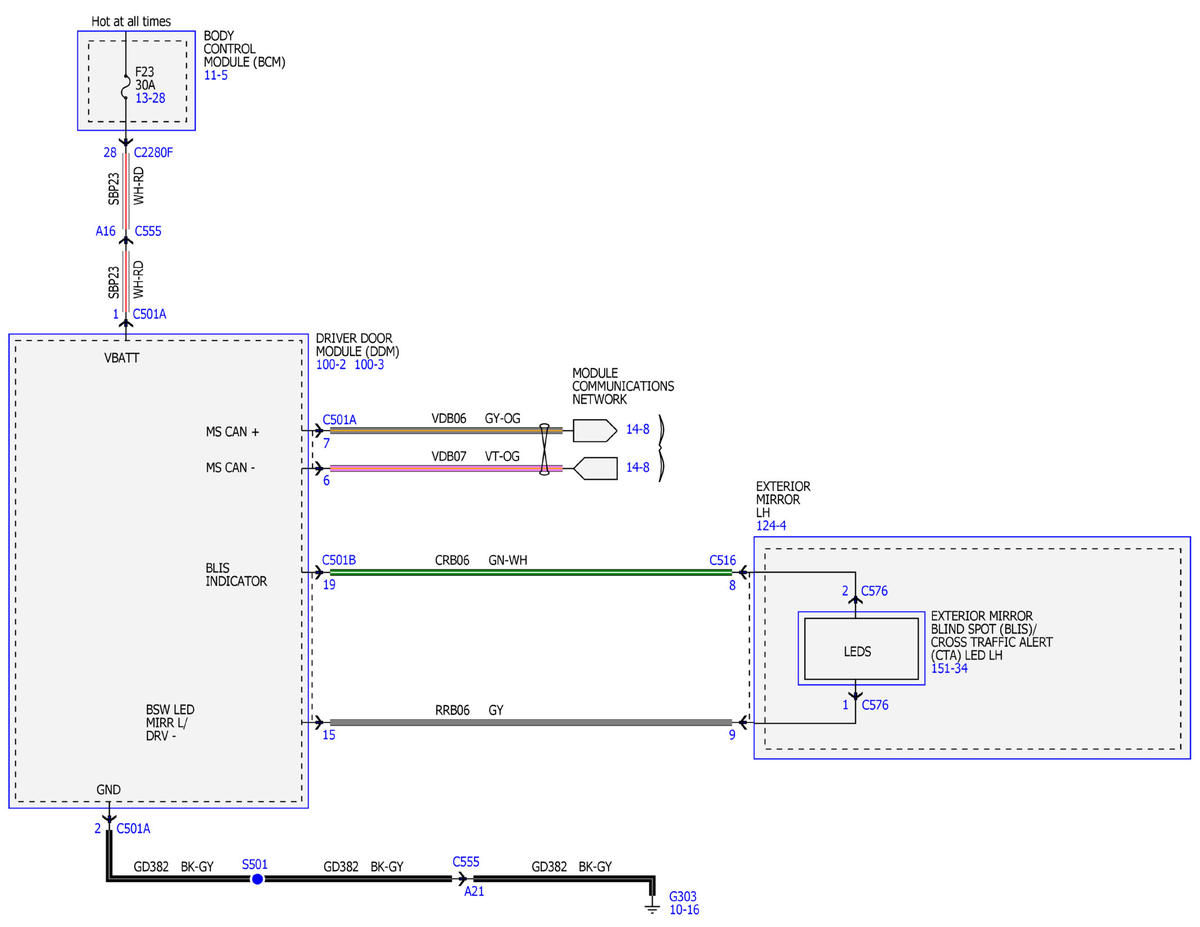This screenshot has height=927, width=1200.
Task: Click the G303 ground symbol
Action: [651, 905]
